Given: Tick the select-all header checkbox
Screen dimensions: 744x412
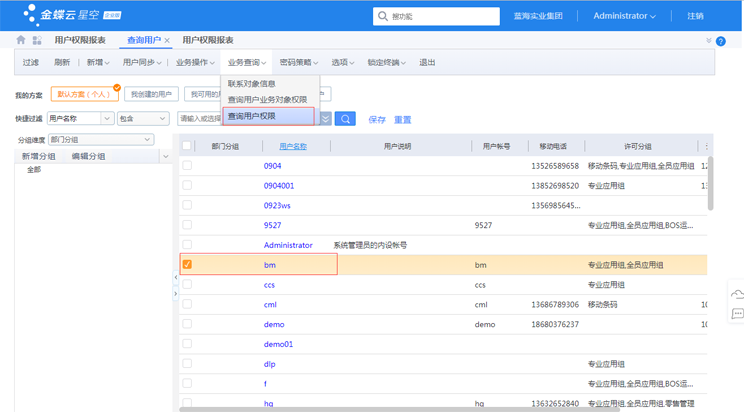Looking at the screenshot, I should (x=186, y=146).
